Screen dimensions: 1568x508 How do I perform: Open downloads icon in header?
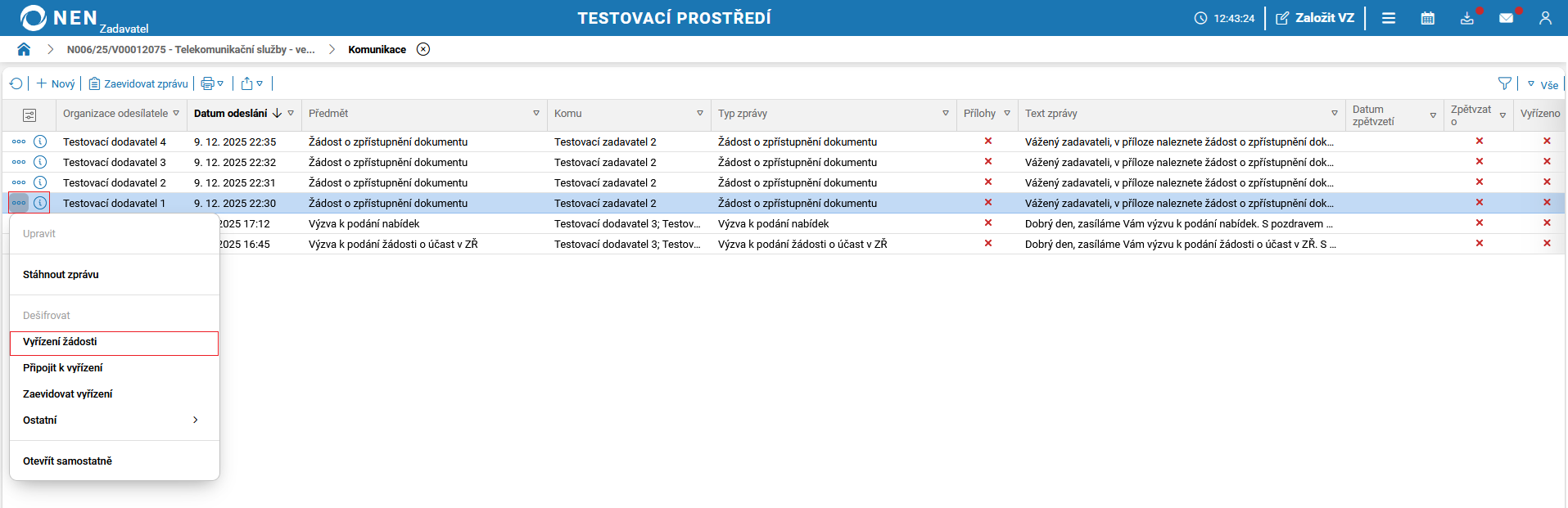pos(1467,18)
